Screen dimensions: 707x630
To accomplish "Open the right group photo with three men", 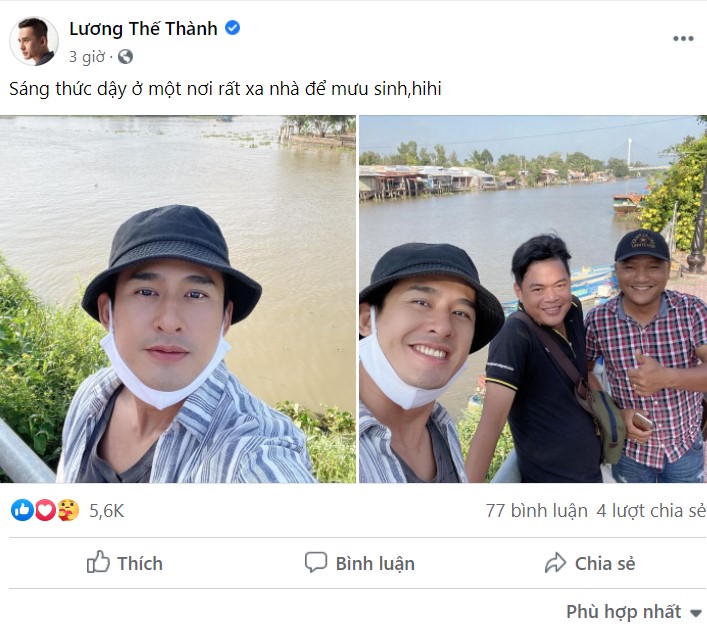I will [532, 299].
